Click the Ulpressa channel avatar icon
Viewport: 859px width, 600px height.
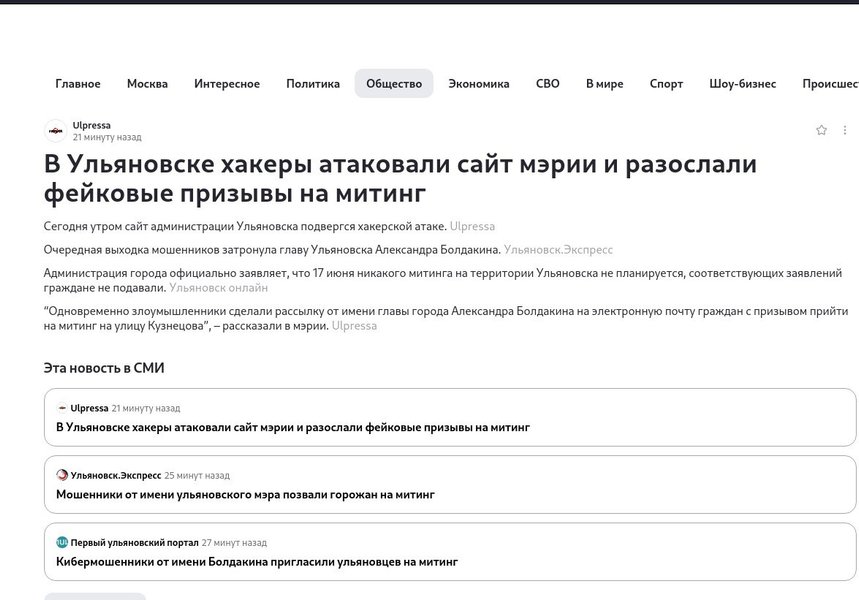[54, 129]
